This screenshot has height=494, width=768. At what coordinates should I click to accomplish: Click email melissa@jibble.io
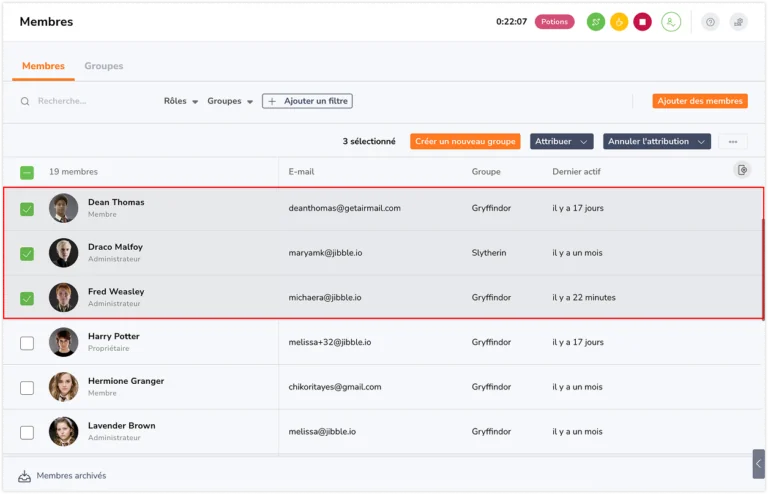click(322, 431)
